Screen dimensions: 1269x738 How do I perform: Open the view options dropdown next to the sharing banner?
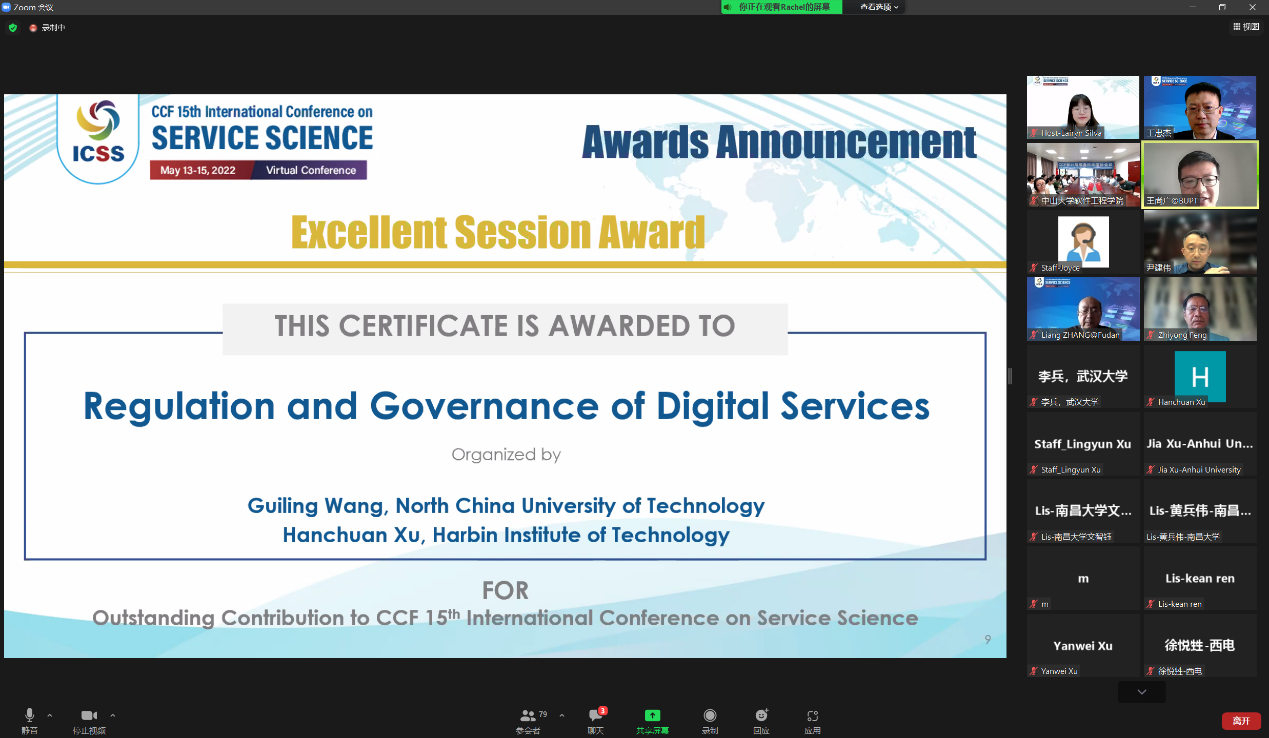coord(880,7)
